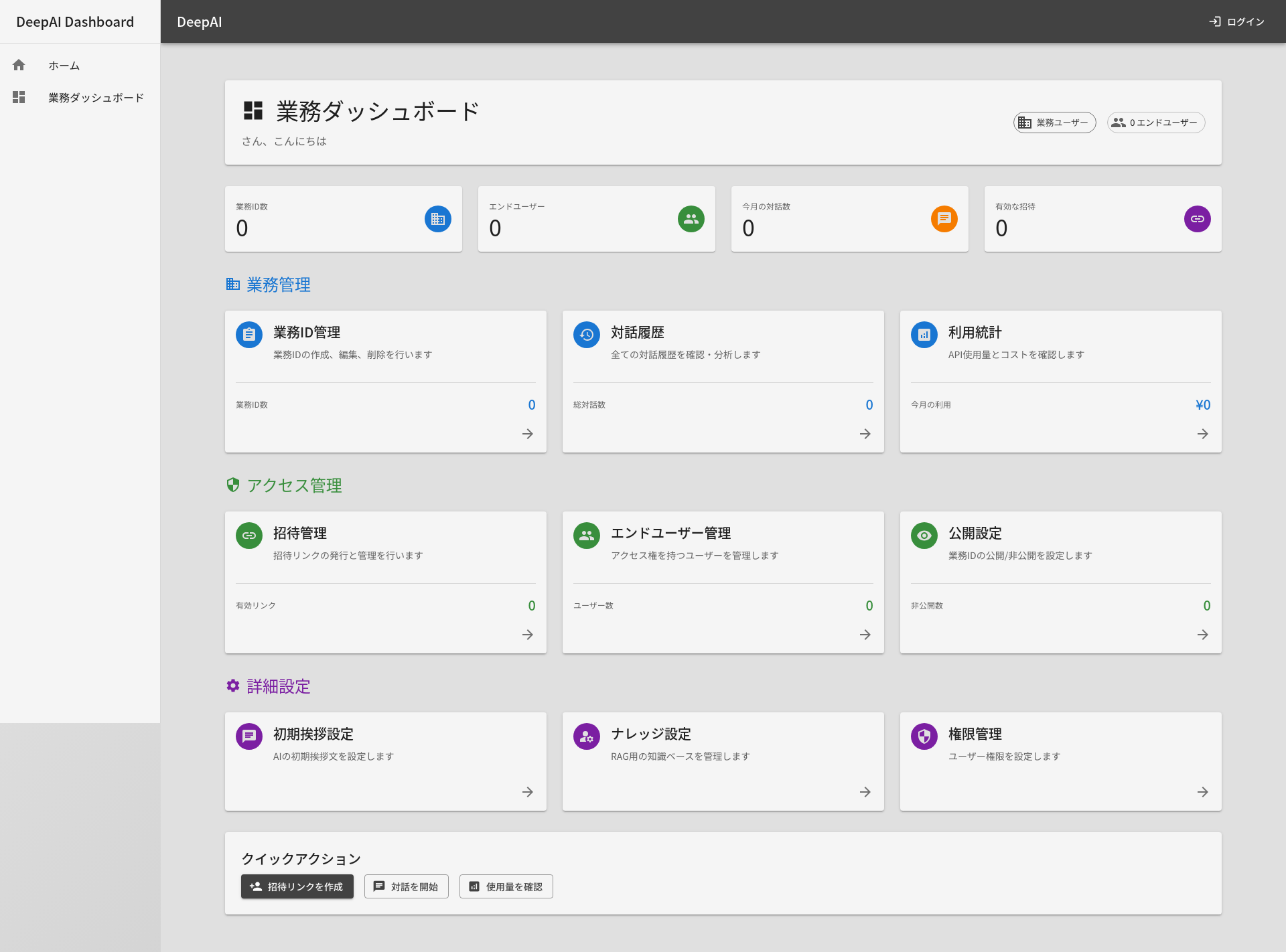The image size is (1286, 952).
Task: Click the history clock icon on the 対話履歴 card
Action: pos(587,335)
